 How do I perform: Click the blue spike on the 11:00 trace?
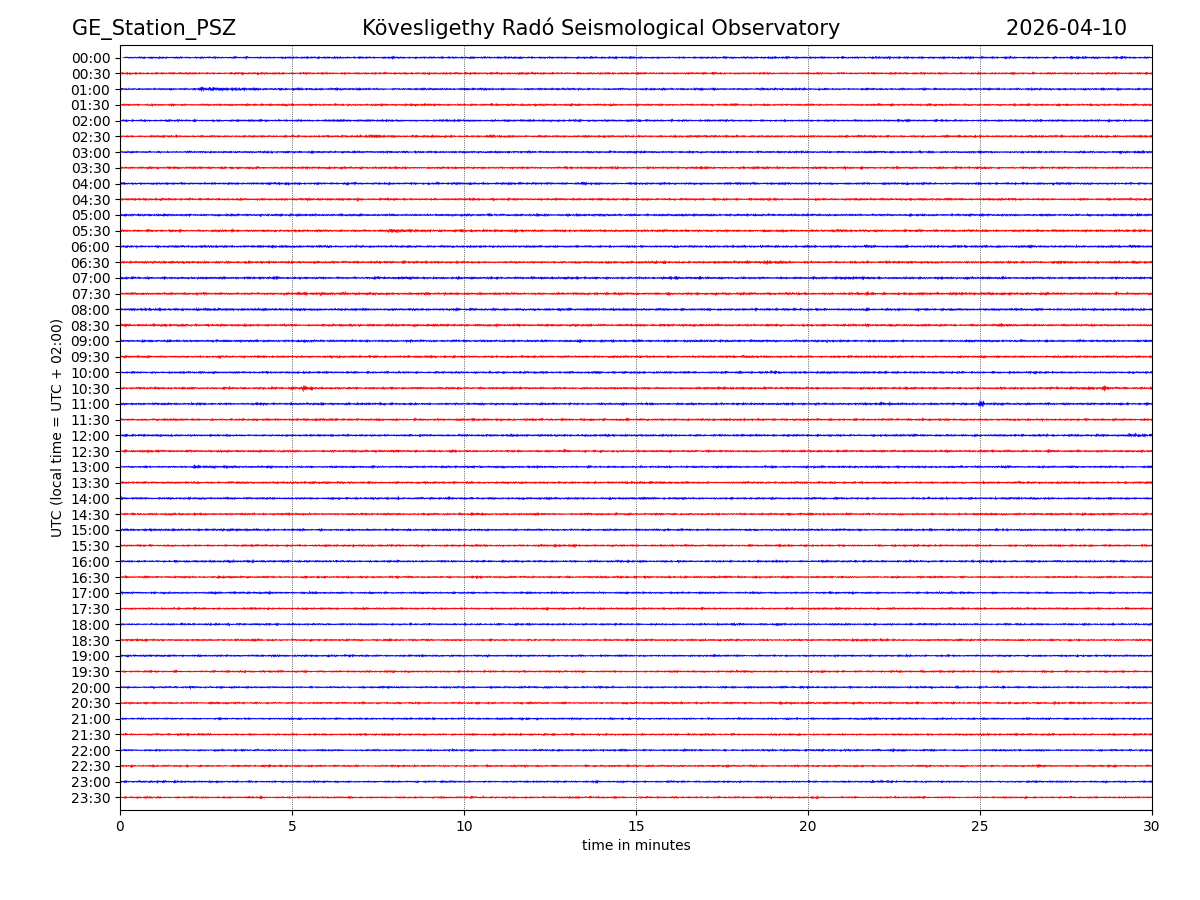[981, 404]
